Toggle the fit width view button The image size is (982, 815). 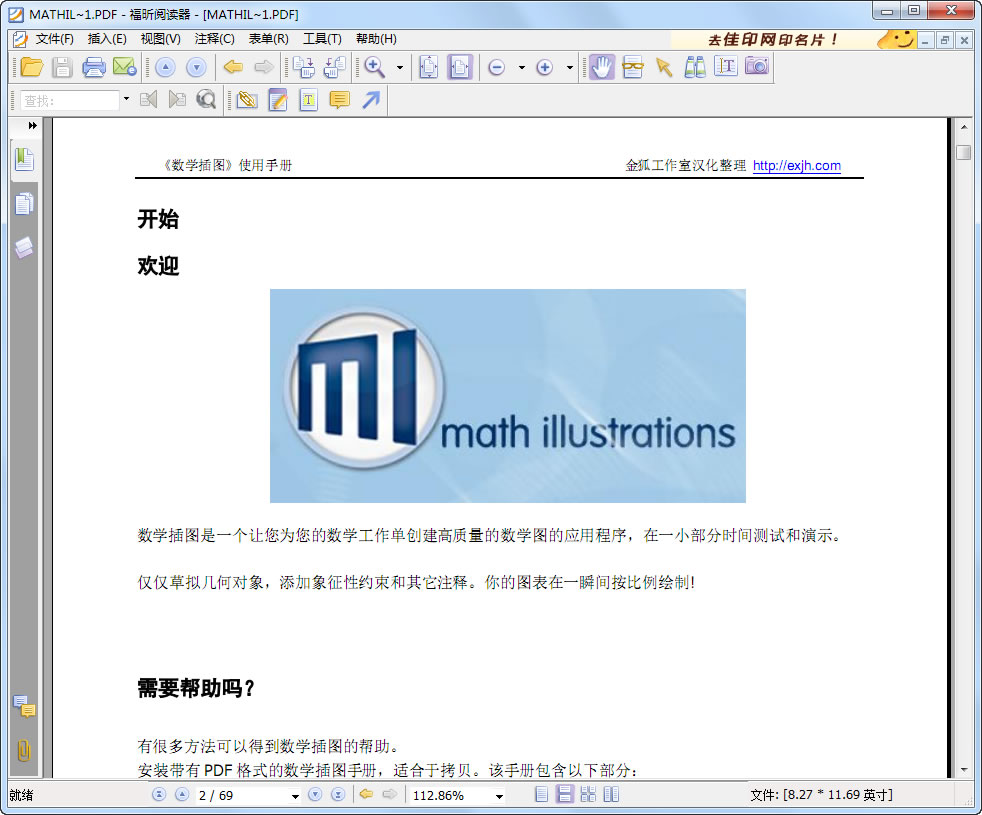click(x=459, y=67)
